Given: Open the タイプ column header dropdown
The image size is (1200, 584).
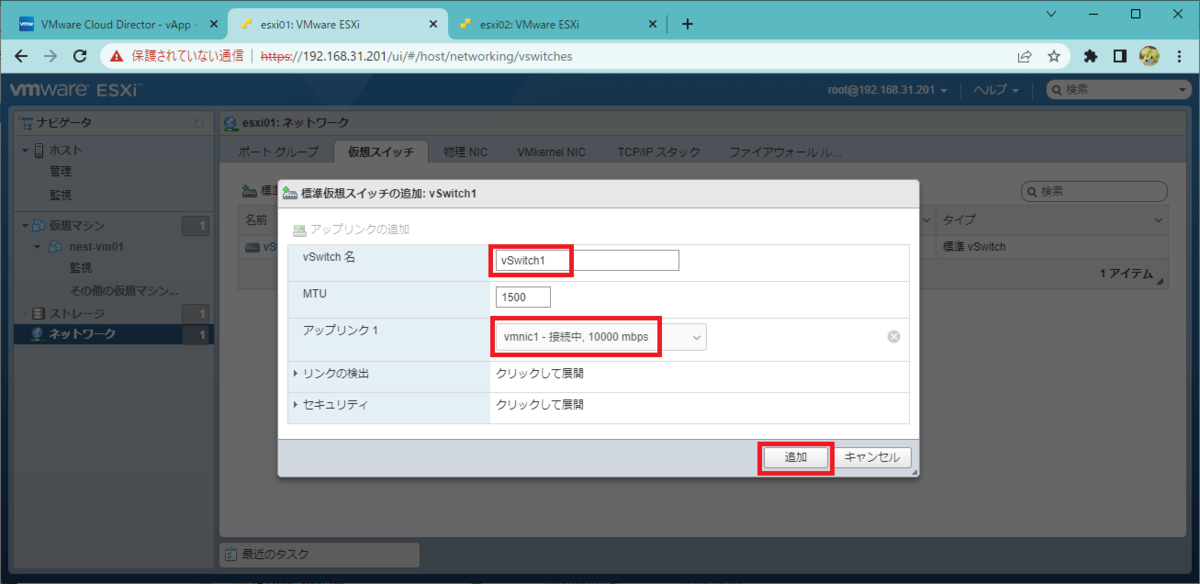Looking at the screenshot, I should [1158, 219].
